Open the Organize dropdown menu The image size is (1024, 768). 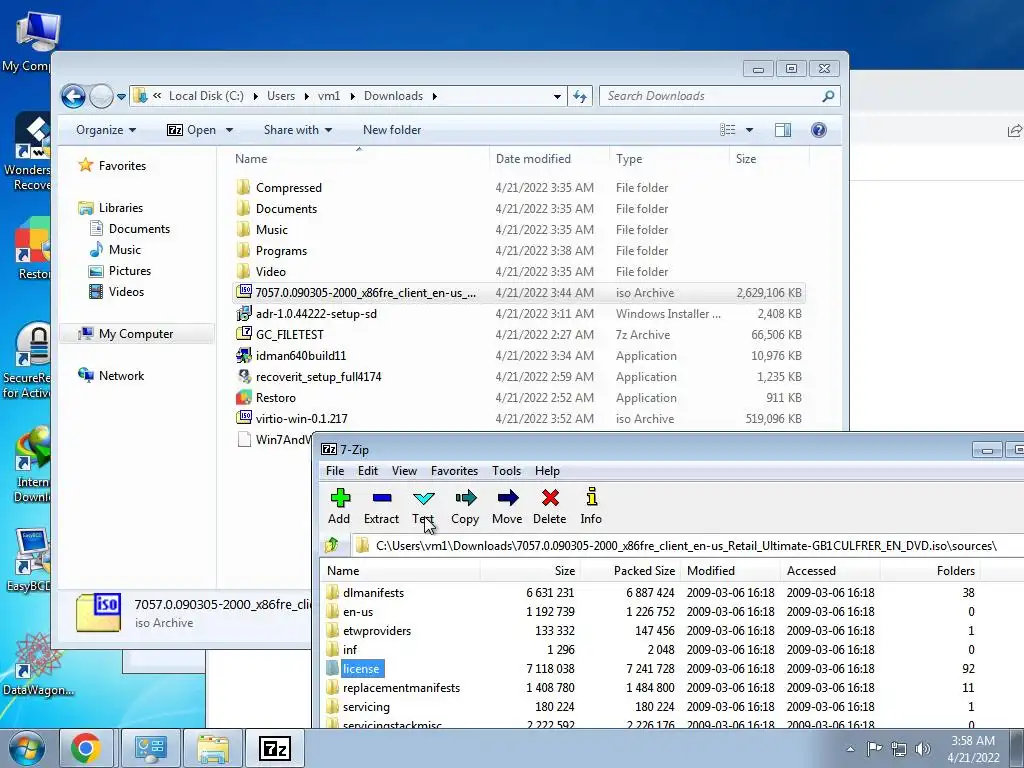click(106, 130)
